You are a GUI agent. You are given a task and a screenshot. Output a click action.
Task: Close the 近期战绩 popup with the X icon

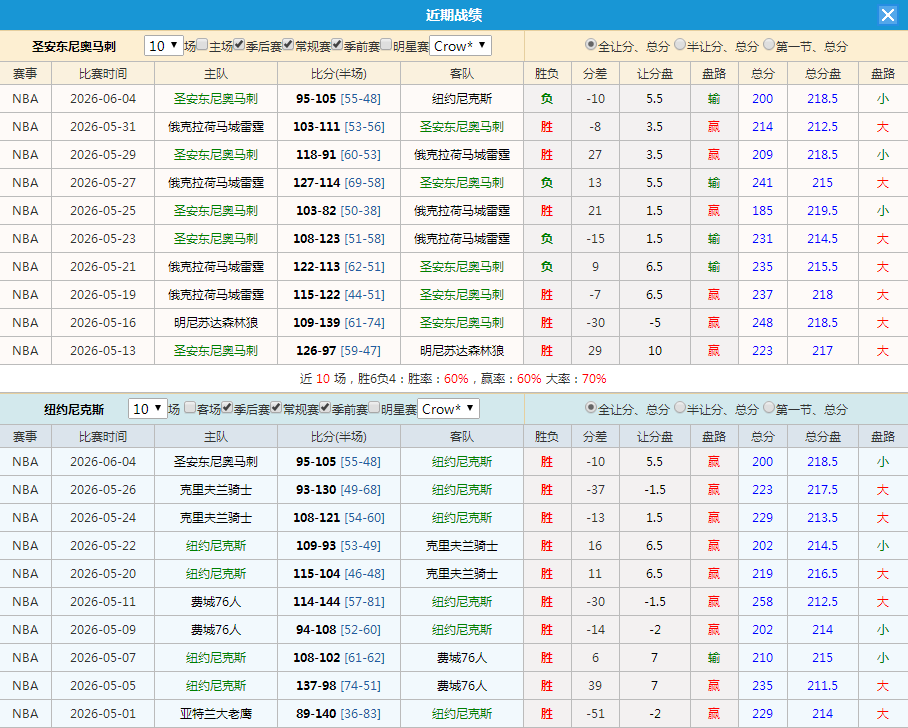(x=887, y=15)
